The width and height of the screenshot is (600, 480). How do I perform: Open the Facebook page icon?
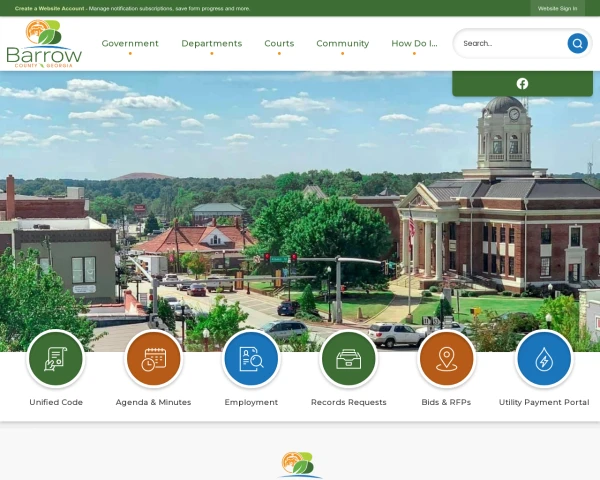(522, 83)
